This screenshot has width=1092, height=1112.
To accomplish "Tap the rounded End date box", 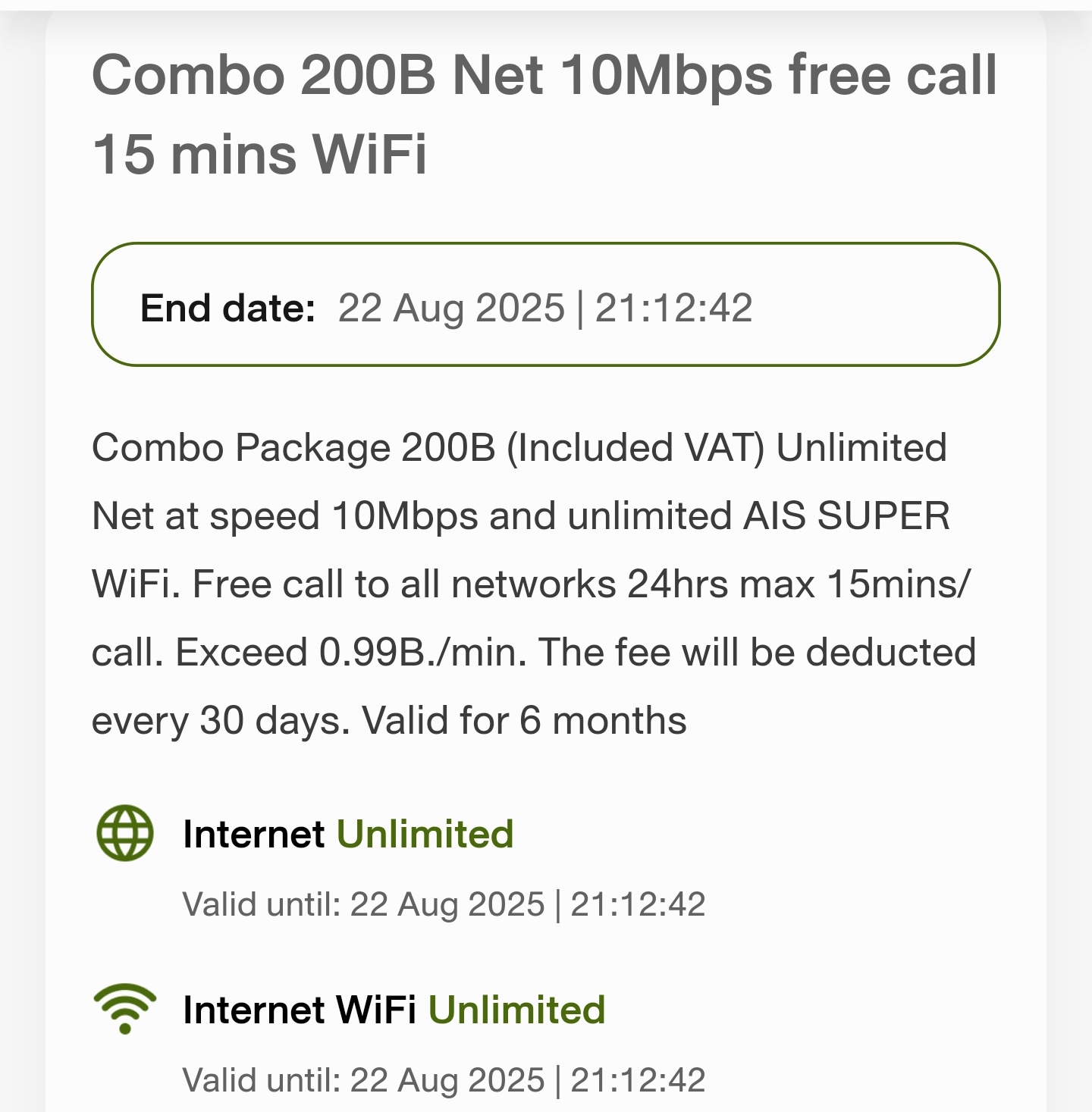I will click(x=546, y=305).
